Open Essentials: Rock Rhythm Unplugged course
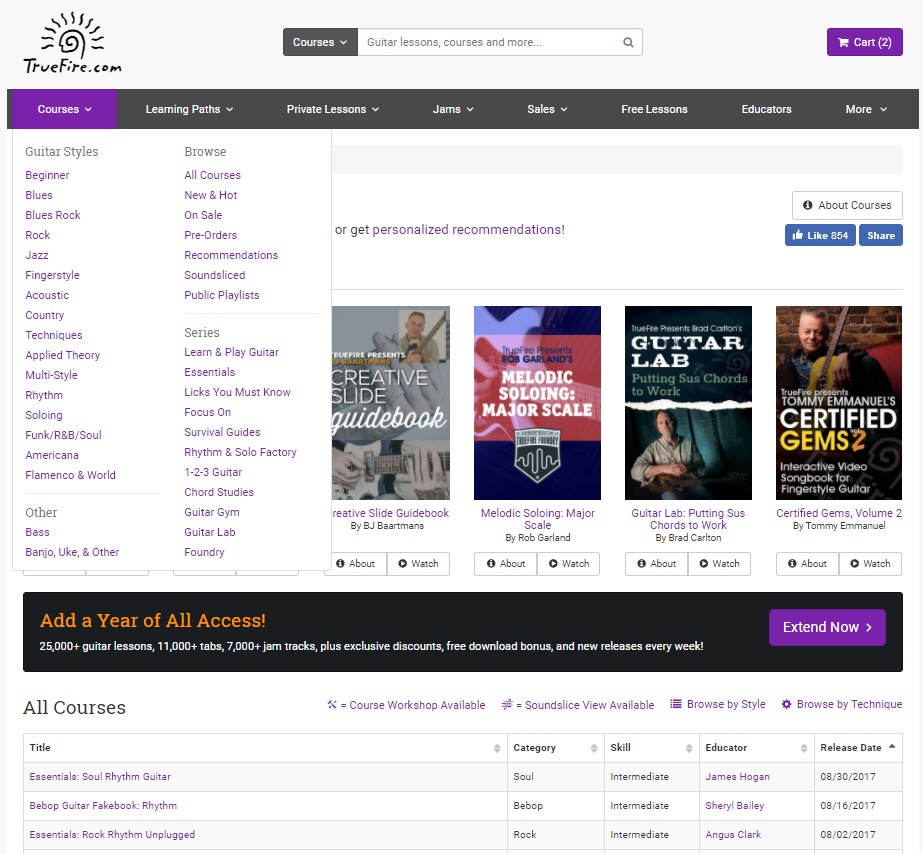This screenshot has width=923, height=854. (x=112, y=835)
